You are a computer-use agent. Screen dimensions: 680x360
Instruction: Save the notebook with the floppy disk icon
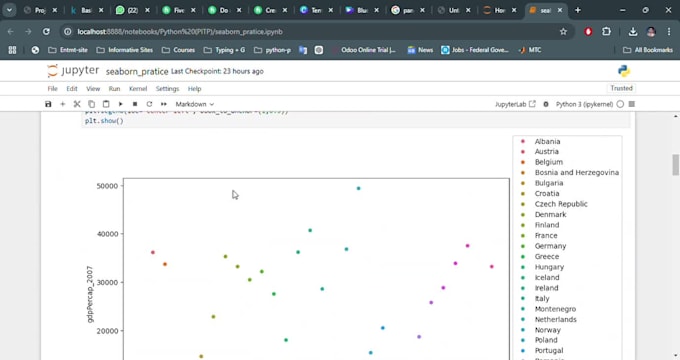pos(48,104)
